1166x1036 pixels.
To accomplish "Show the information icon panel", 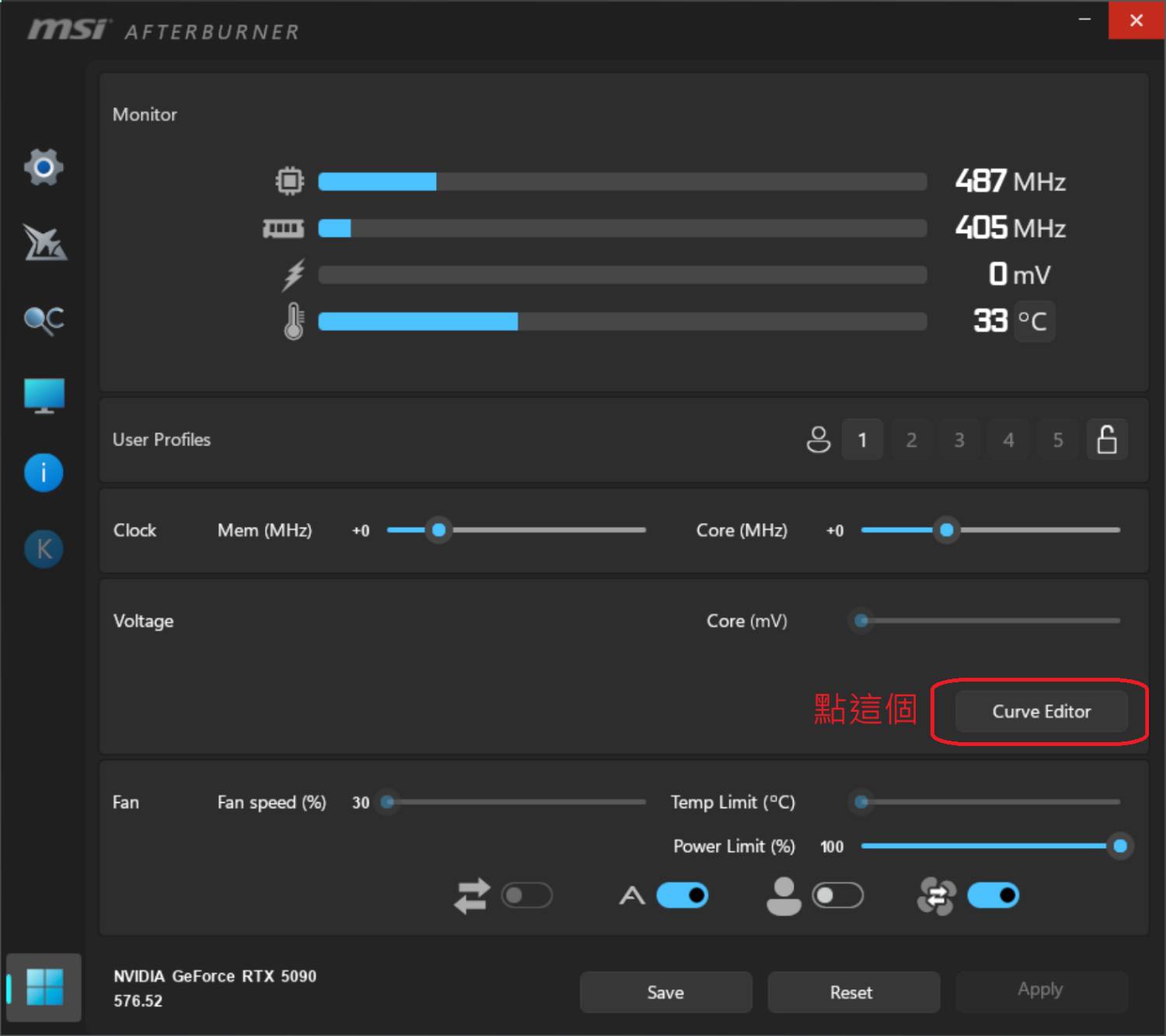I will coord(44,473).
